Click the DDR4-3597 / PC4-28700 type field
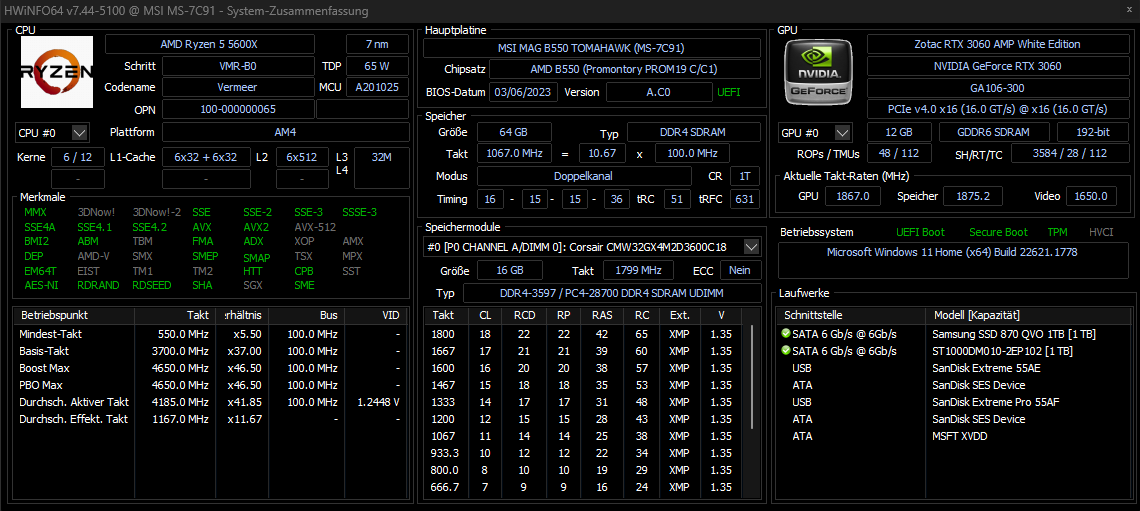1140x511 pixels. (x=611, y=293)
